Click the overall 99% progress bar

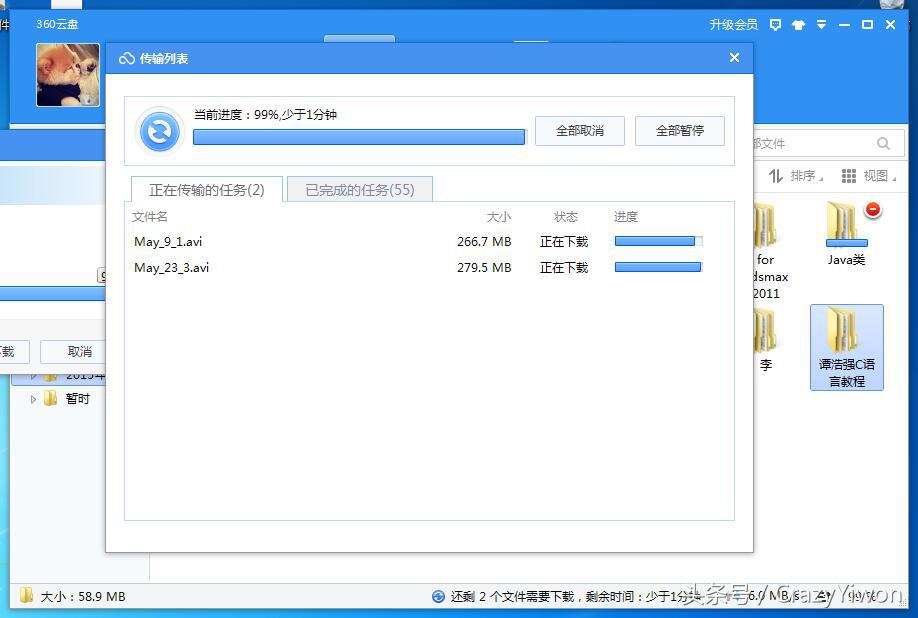[x=358, y=136]
